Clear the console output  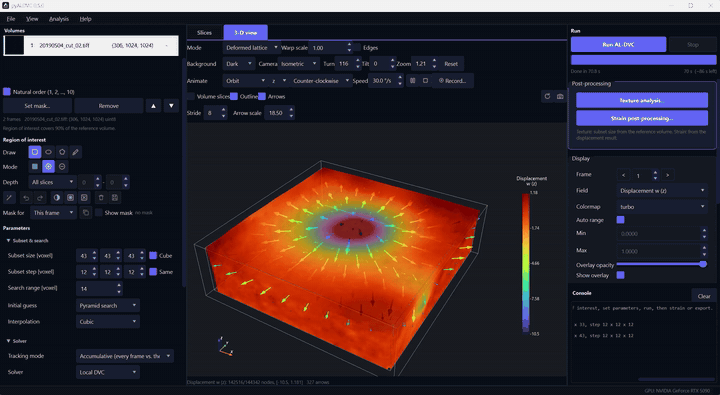704,296
